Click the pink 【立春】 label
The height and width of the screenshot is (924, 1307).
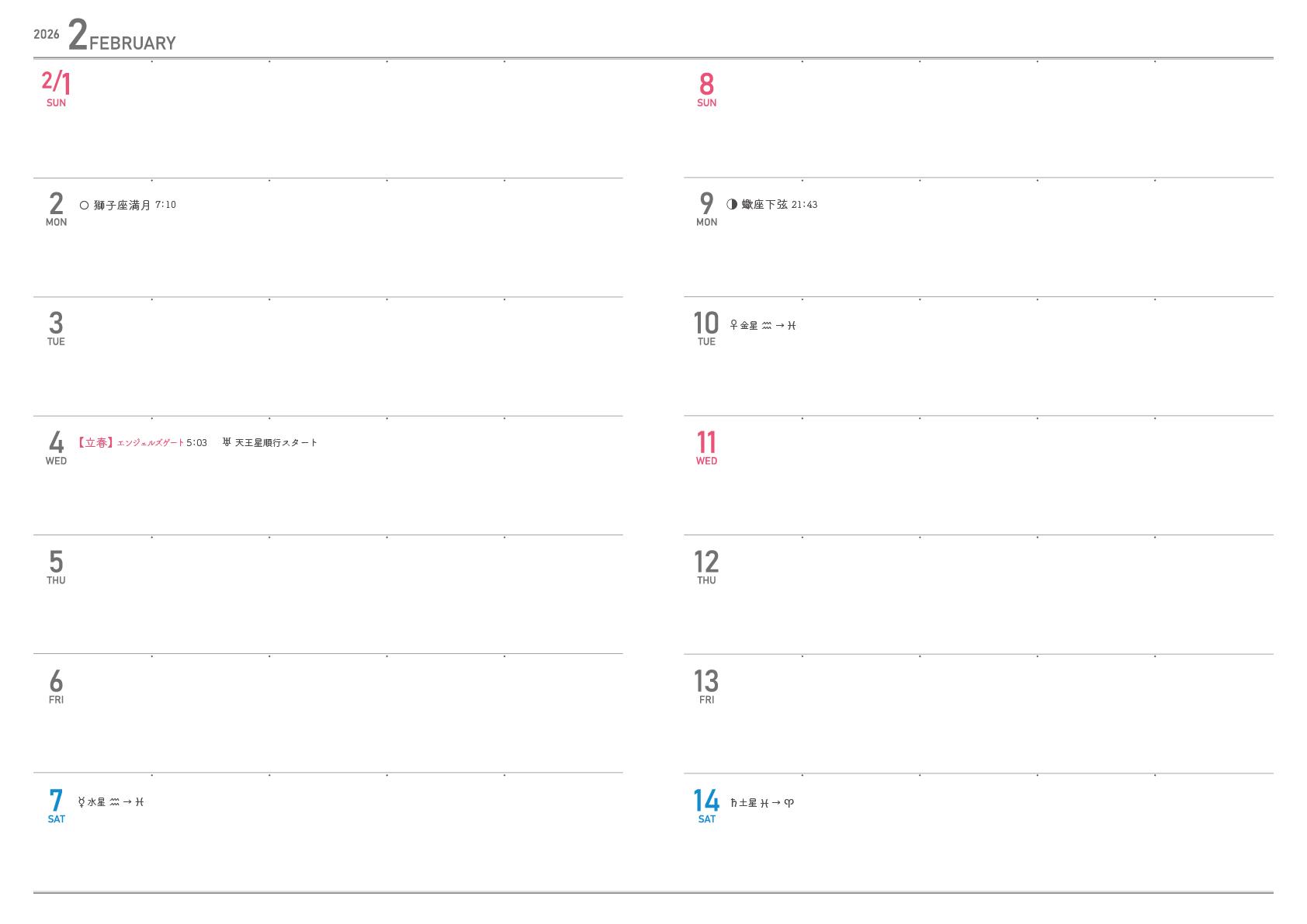(x=95, y=443)
